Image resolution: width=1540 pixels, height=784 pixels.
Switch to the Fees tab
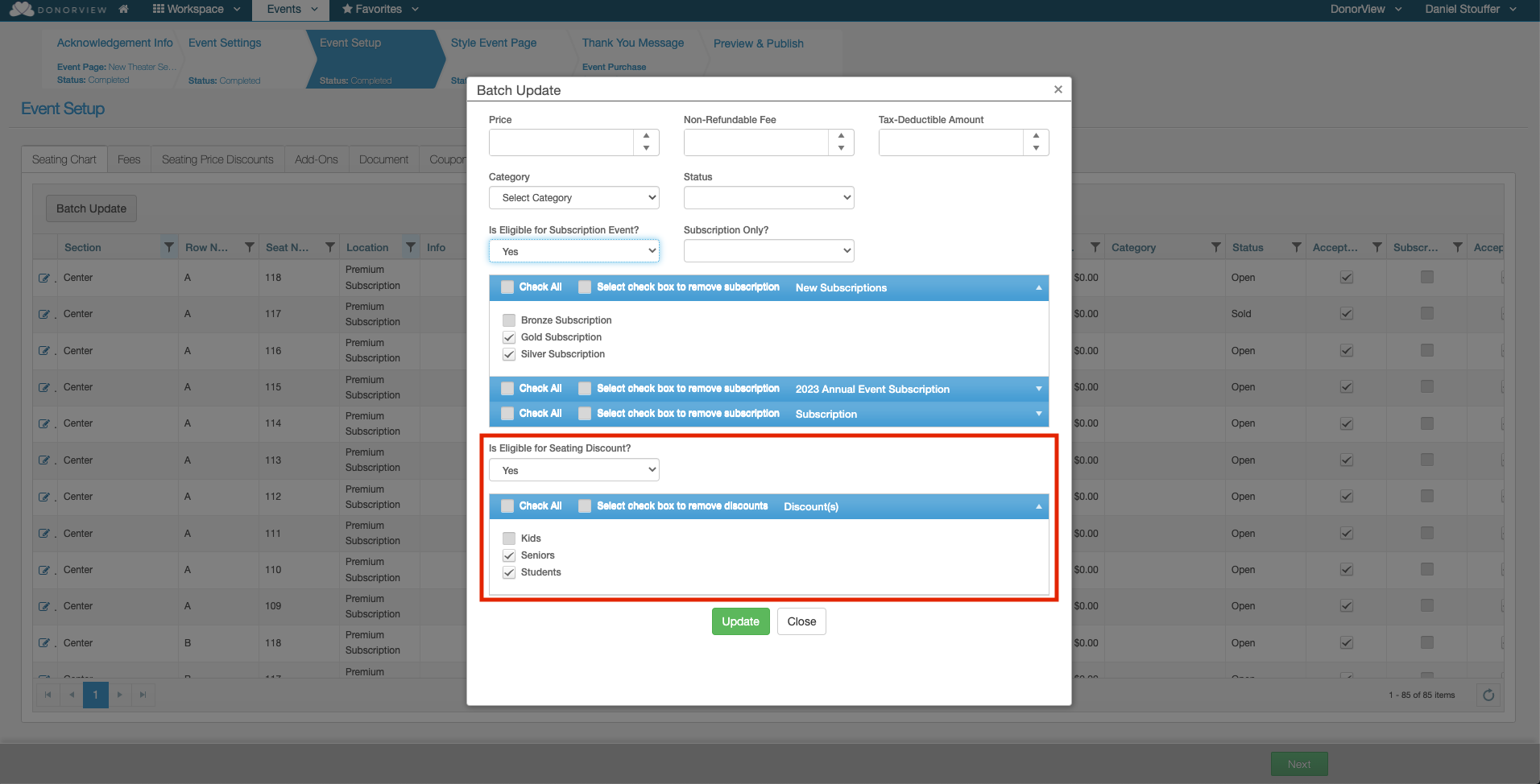129,159
